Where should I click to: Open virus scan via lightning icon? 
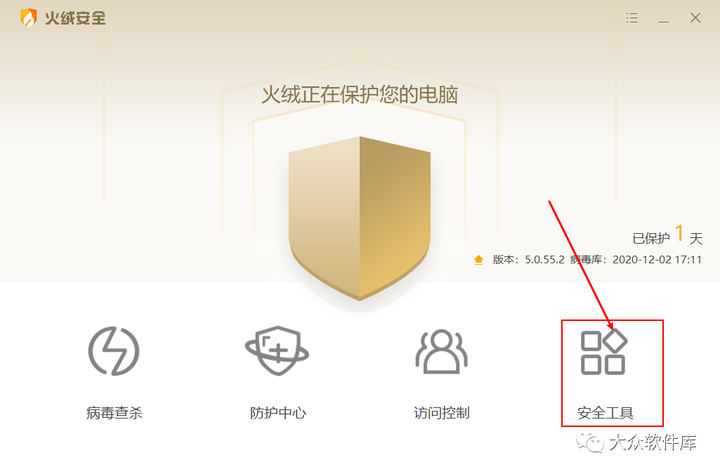click(113, 351)
